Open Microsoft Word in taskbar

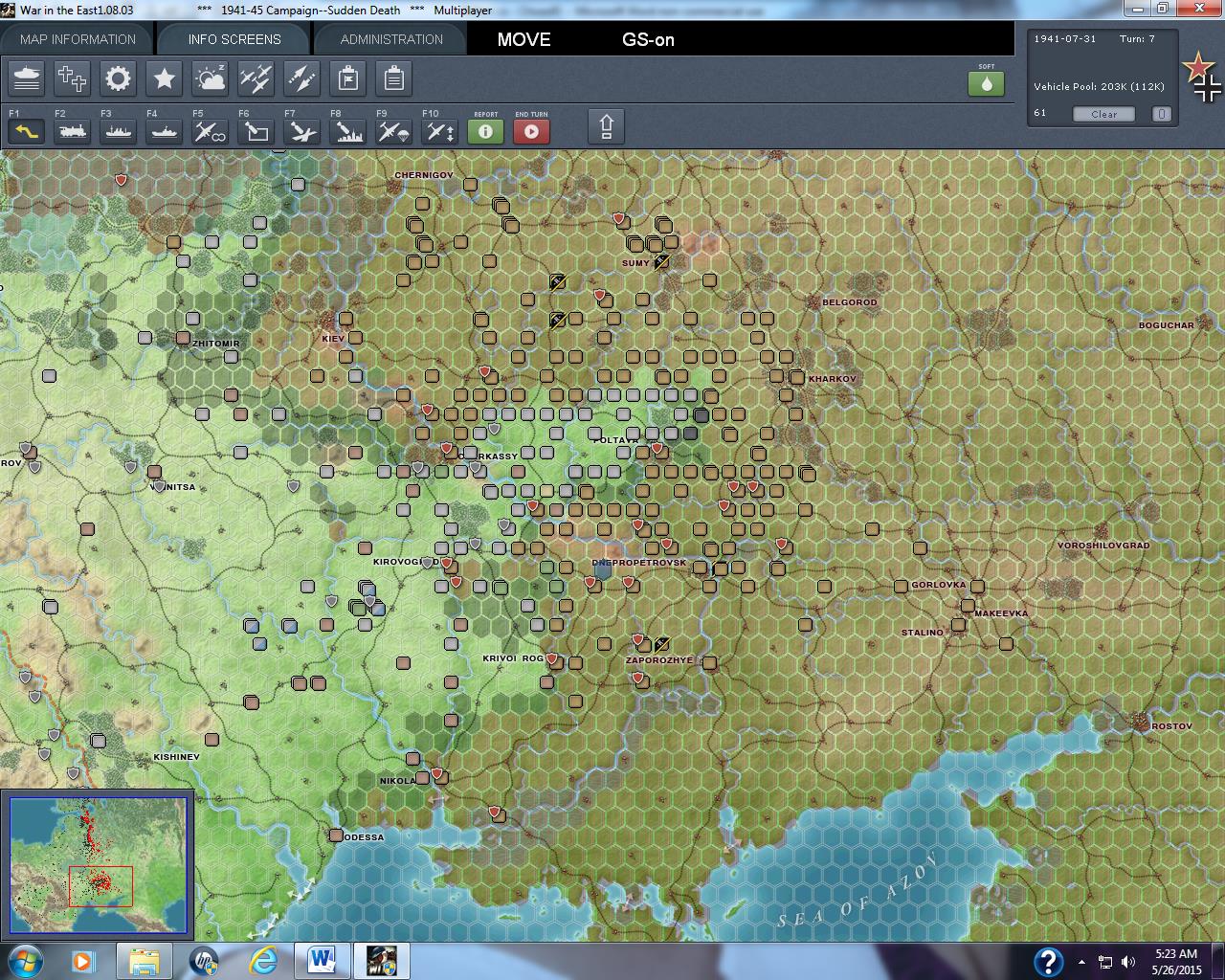tap(322, 961)
